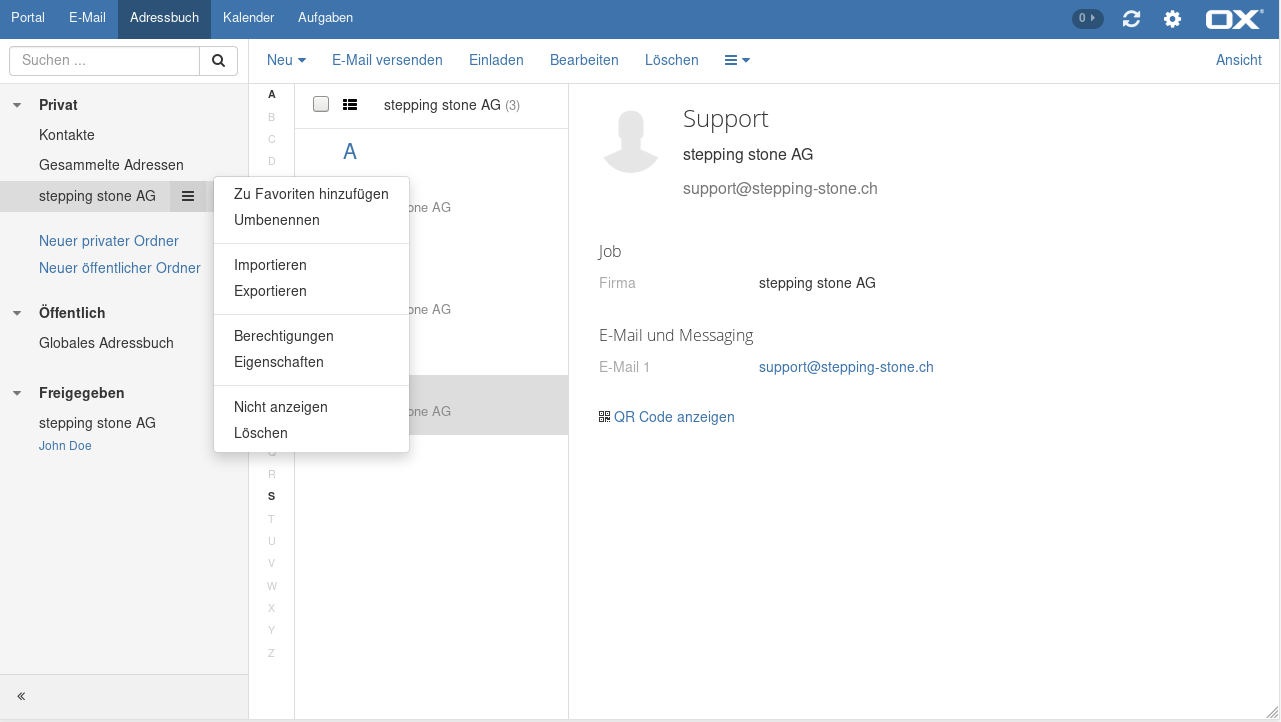
Task: Toggle the select-all contacts checkbox
Action: [x=321, y=104]
